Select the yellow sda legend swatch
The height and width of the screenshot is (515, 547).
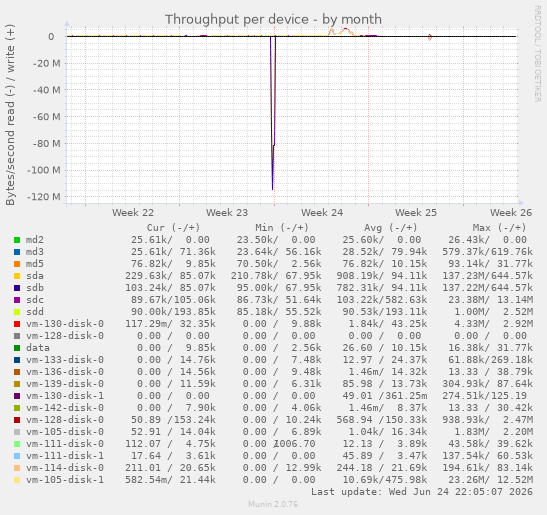click(x=17, y=276)
